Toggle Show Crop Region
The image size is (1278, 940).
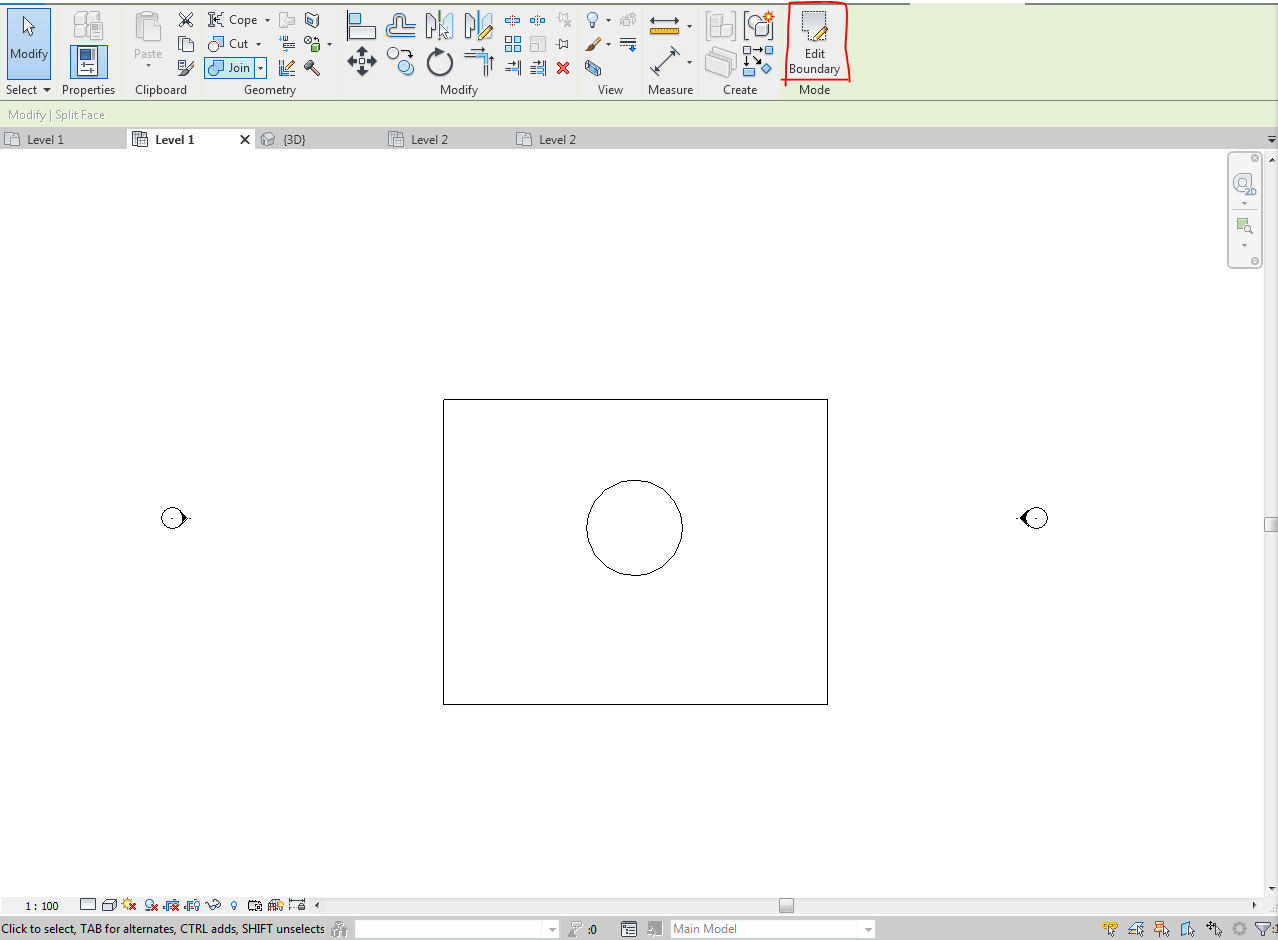[x=192, y=905]
